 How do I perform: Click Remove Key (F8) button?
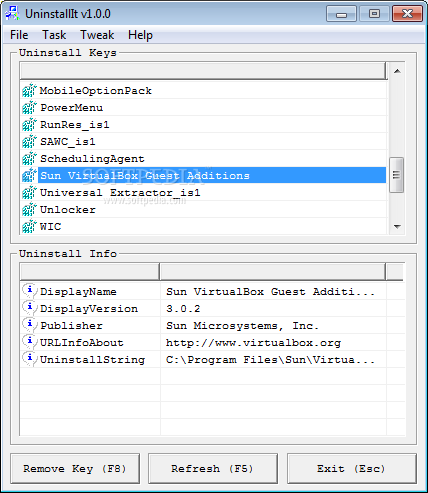click(75, 468)
